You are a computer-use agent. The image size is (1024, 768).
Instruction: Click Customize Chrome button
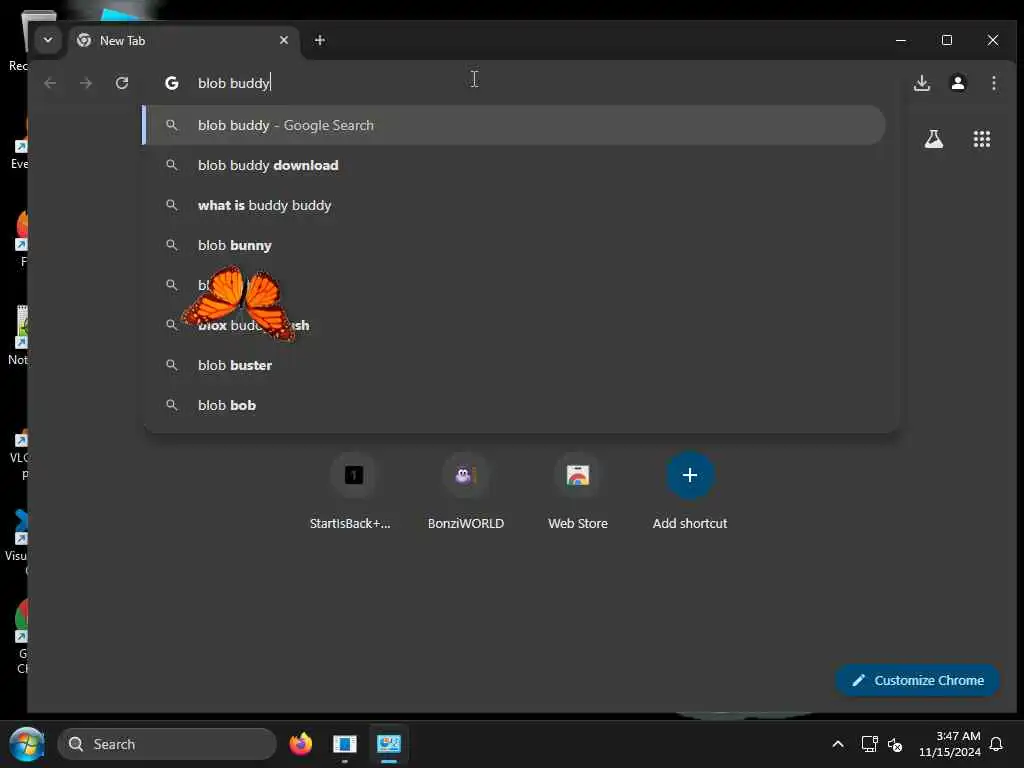[x=918, y=680]
